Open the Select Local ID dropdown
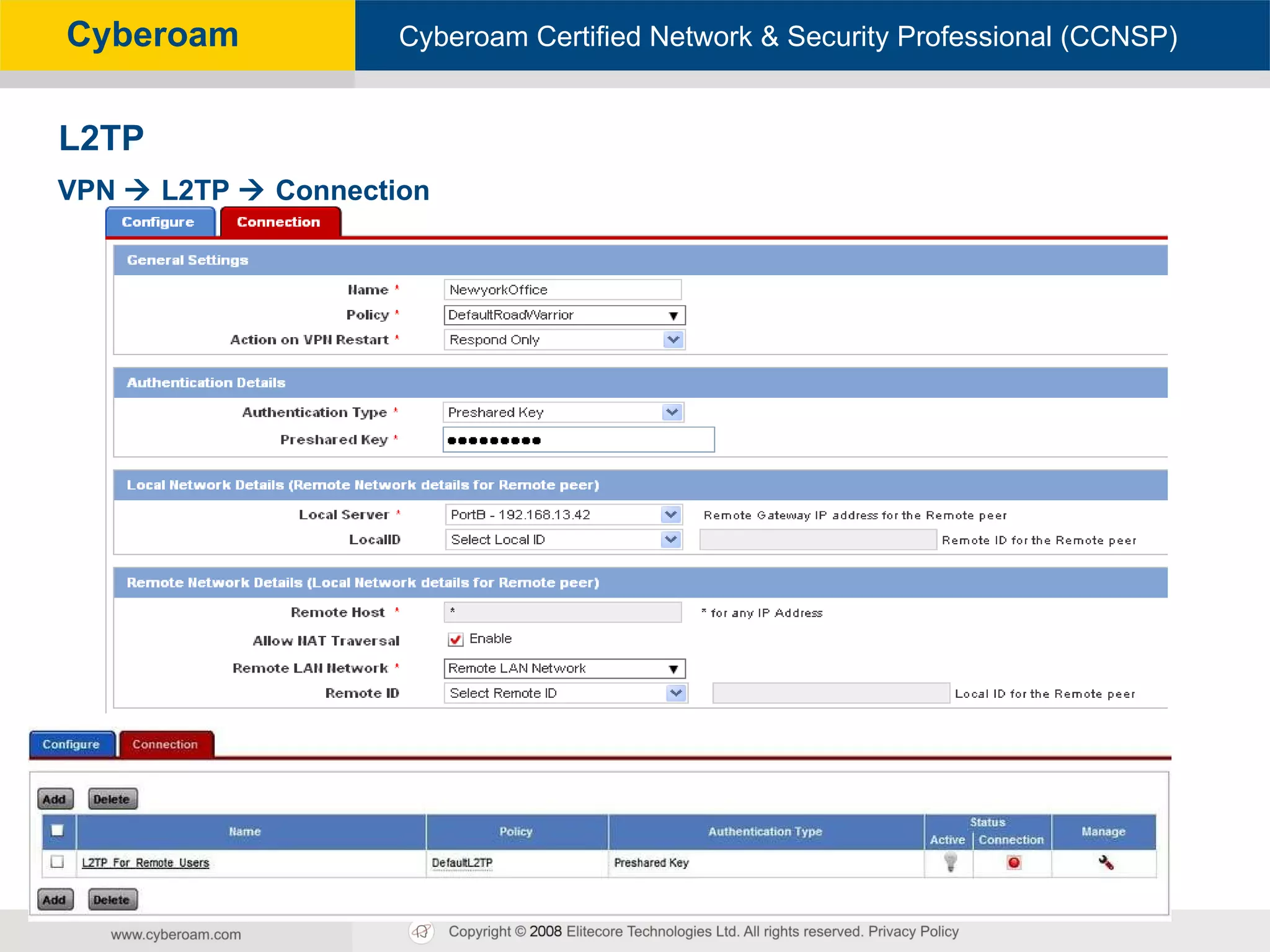 click(x=564, y=539)
